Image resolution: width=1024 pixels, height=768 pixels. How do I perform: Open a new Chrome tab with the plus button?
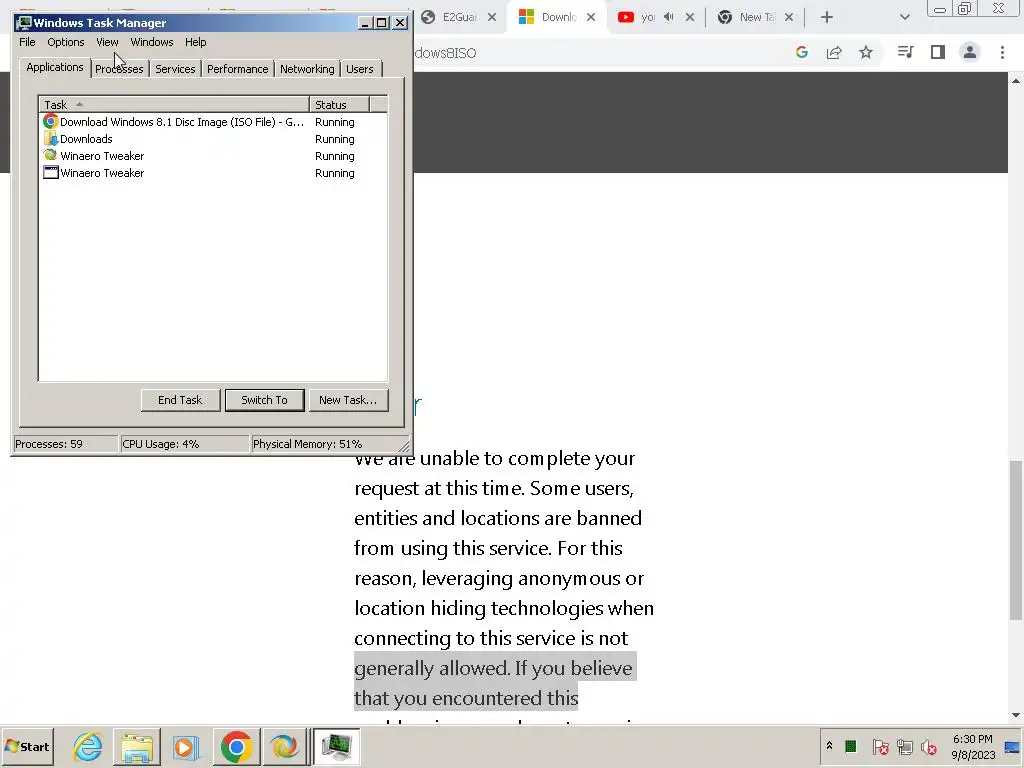click(827, 17)
